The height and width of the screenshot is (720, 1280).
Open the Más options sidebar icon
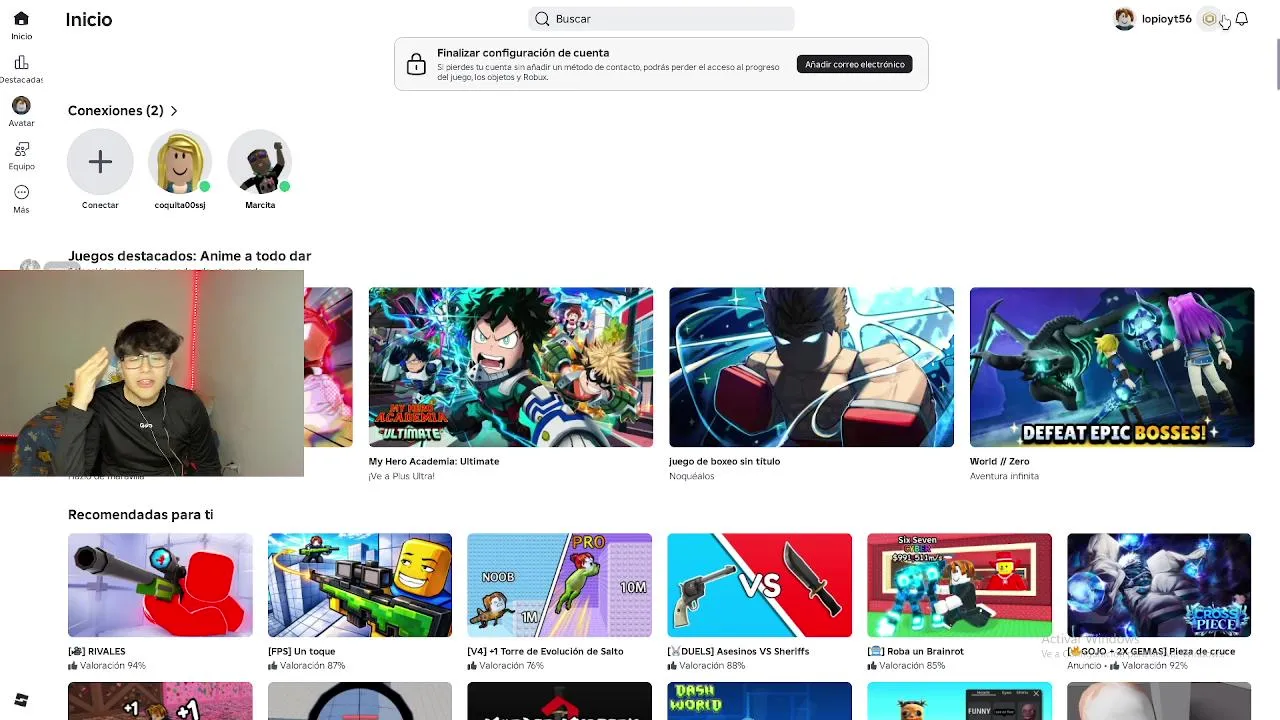[21, 192]
